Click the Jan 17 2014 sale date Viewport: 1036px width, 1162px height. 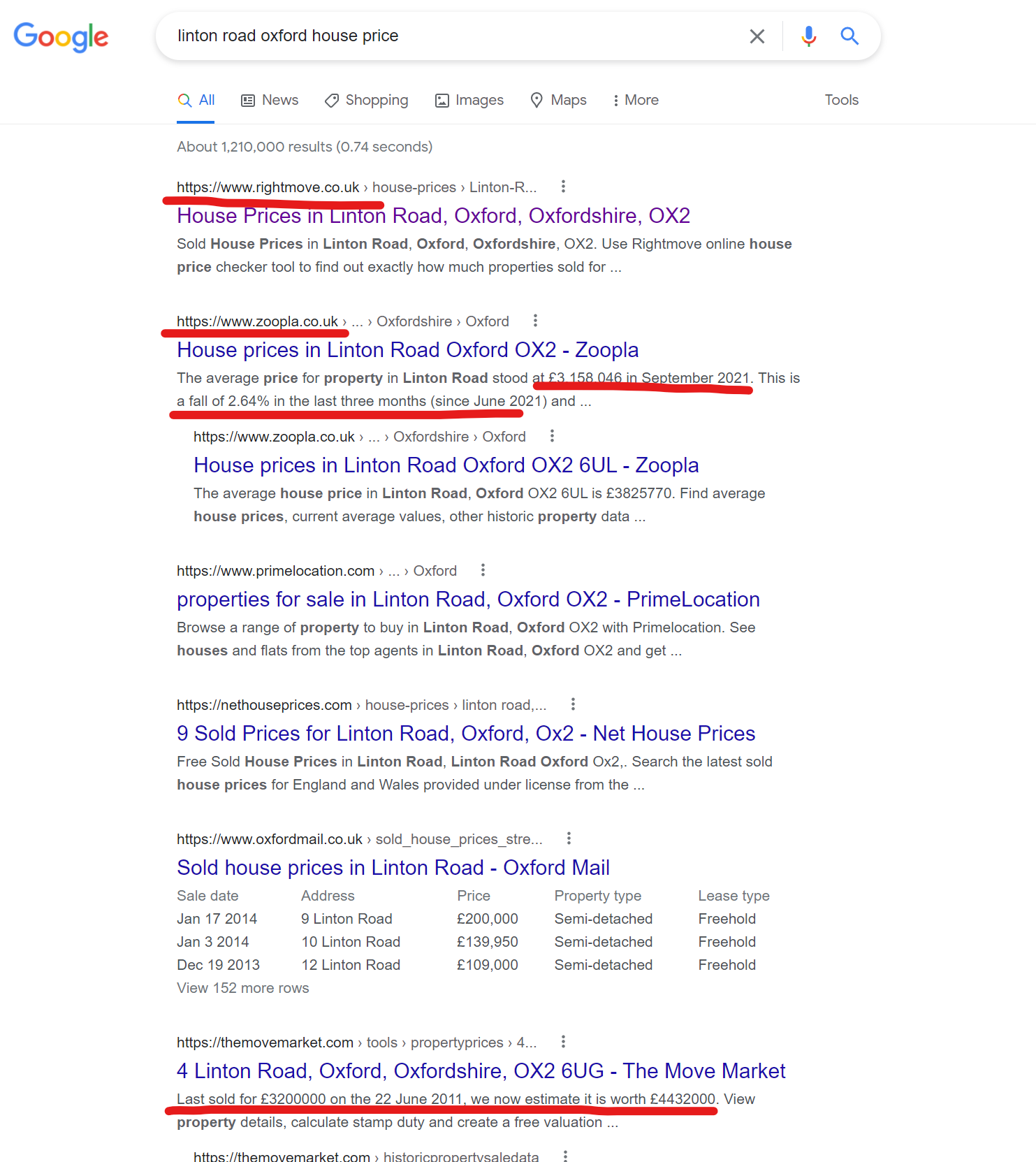point(217,919)
